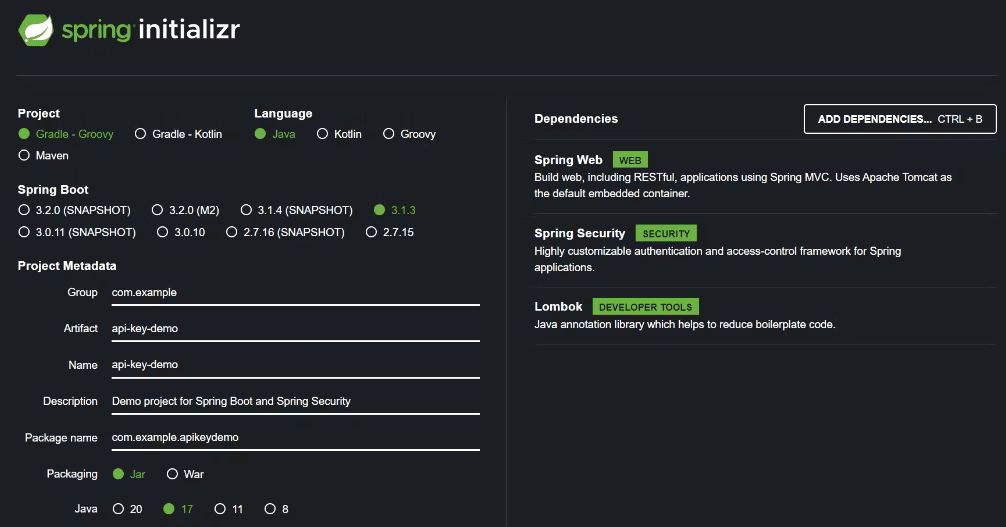Focus the Artifact text field
This screenshot has width=1006, height=527.
[295, 329]
